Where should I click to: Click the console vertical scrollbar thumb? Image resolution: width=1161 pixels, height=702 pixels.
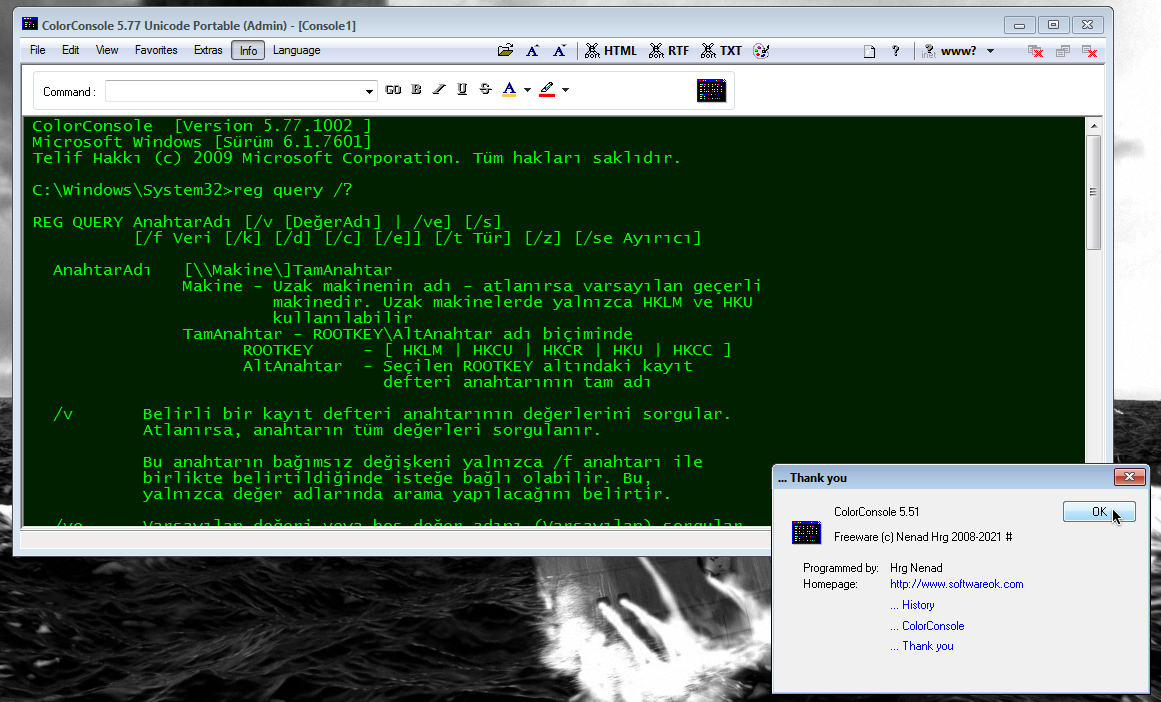[1094, 193]
